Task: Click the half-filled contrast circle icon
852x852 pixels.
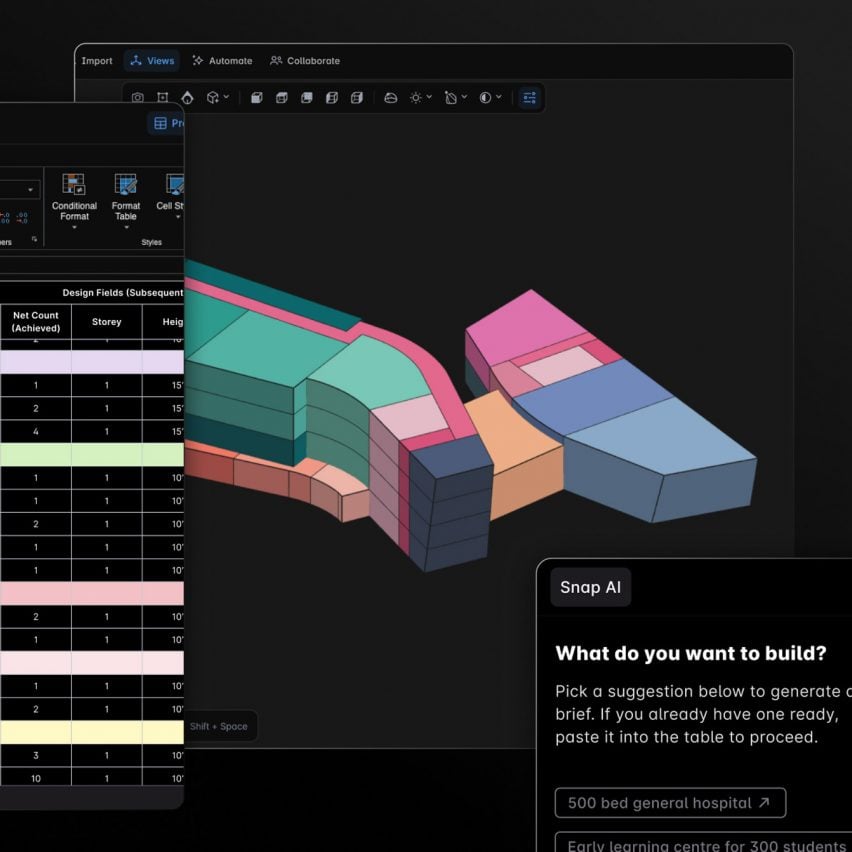Action: (x=485, y=97)
